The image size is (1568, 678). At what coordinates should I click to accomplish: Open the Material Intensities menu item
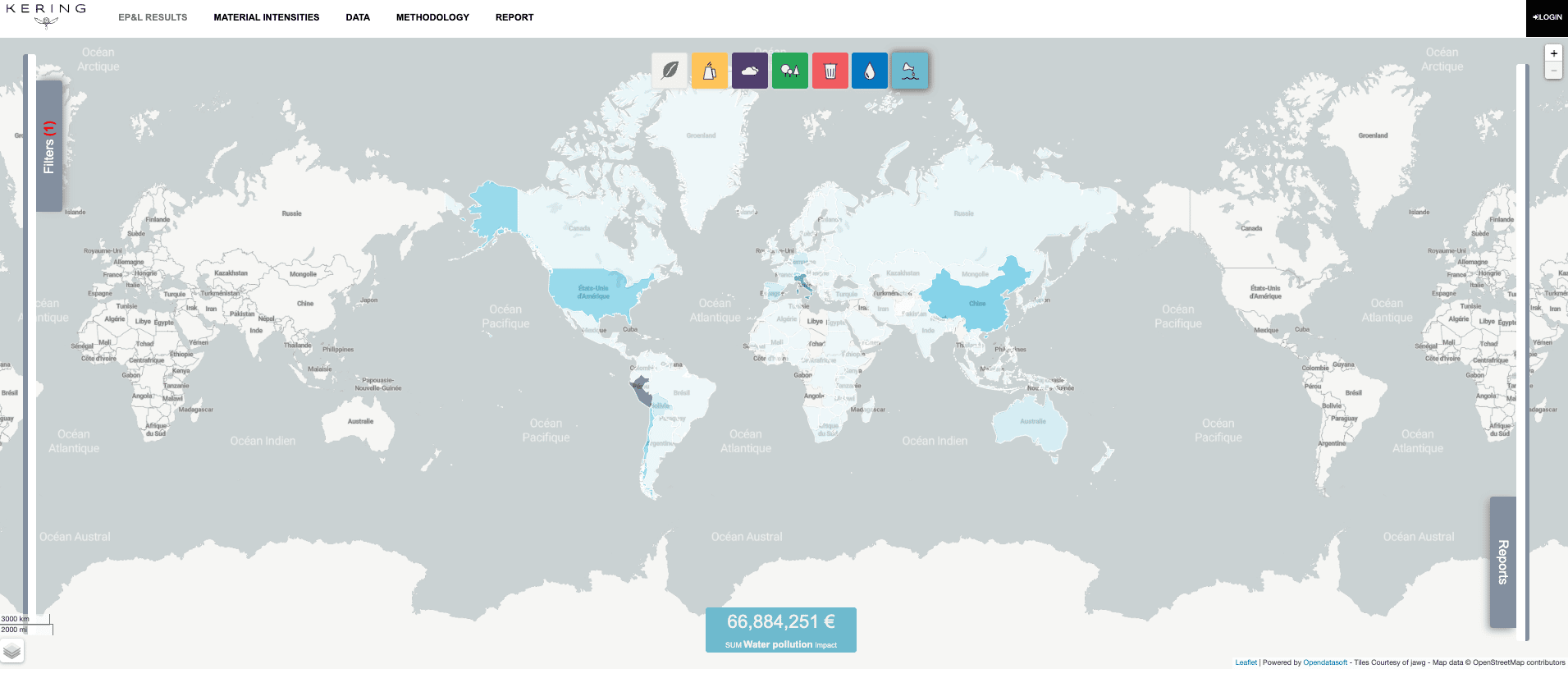(x=266, y=17)
